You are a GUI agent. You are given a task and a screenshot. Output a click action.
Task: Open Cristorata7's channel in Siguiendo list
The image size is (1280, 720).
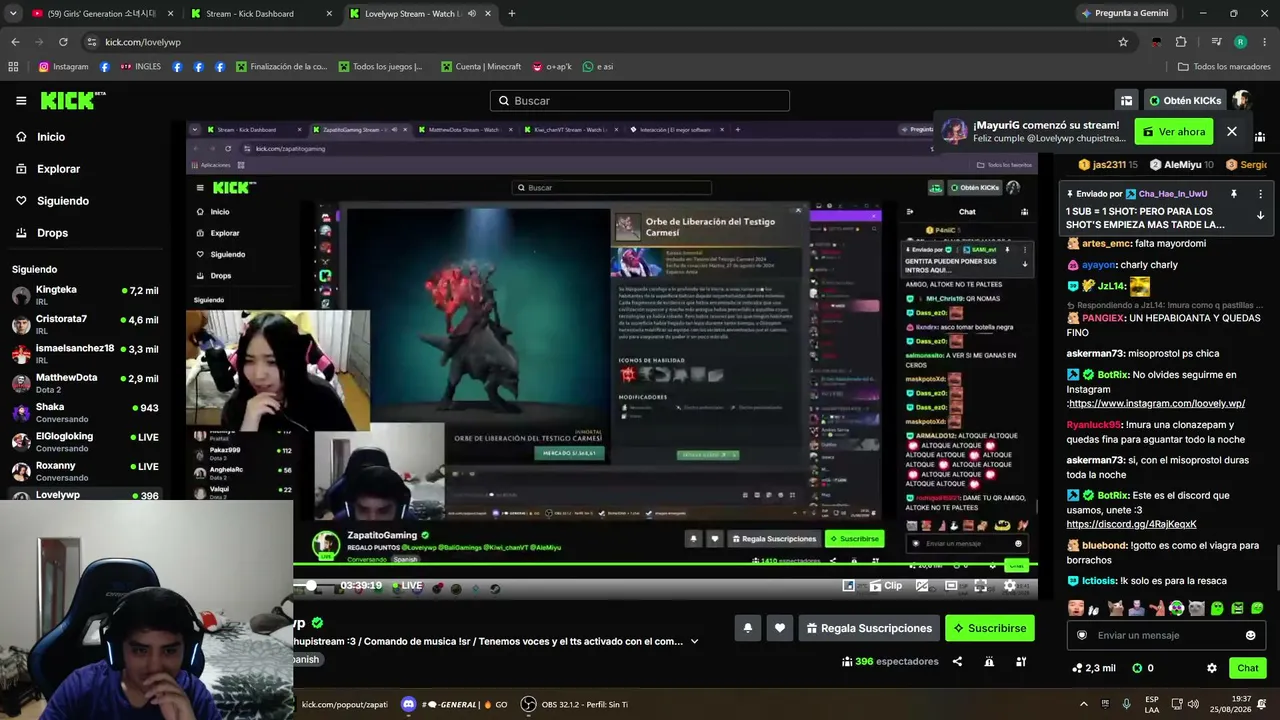(85, 324)
